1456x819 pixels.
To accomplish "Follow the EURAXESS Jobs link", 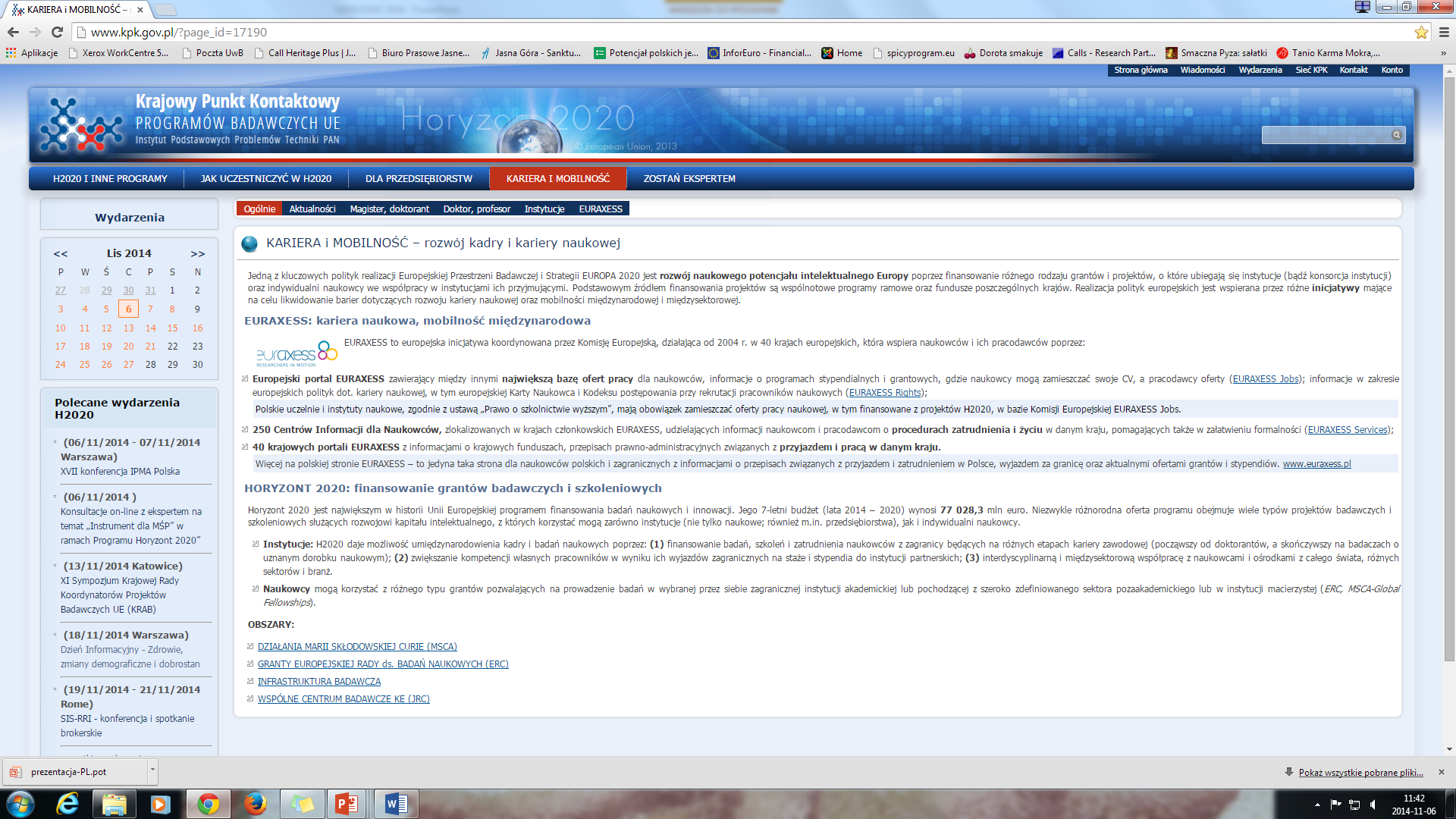I will (1266, 379).
